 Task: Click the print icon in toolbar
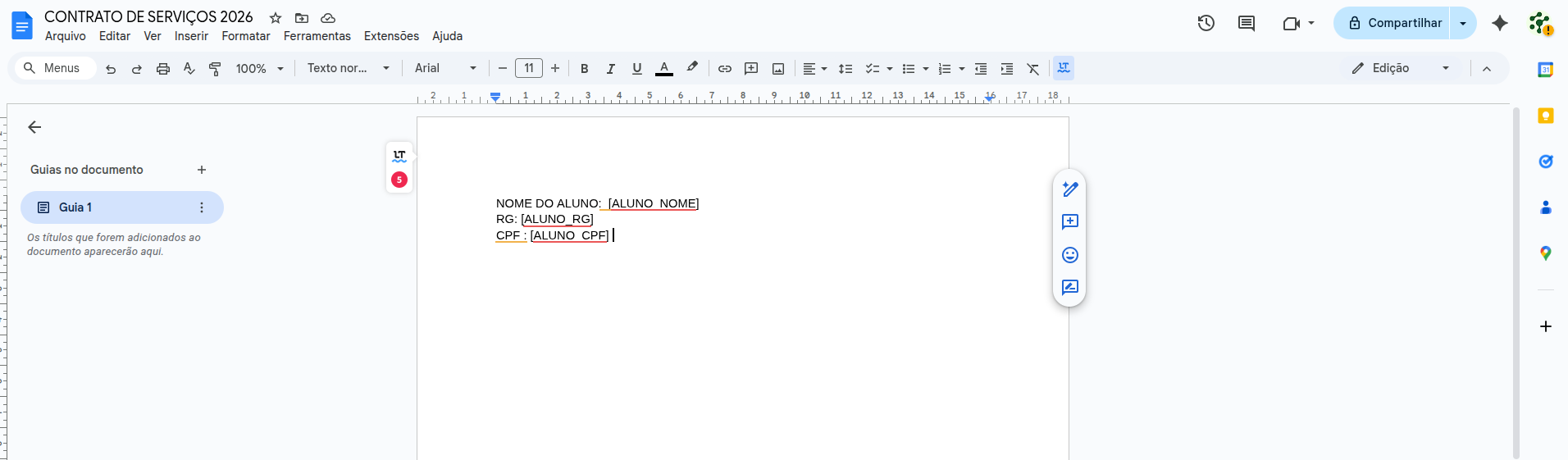[163, 69]
